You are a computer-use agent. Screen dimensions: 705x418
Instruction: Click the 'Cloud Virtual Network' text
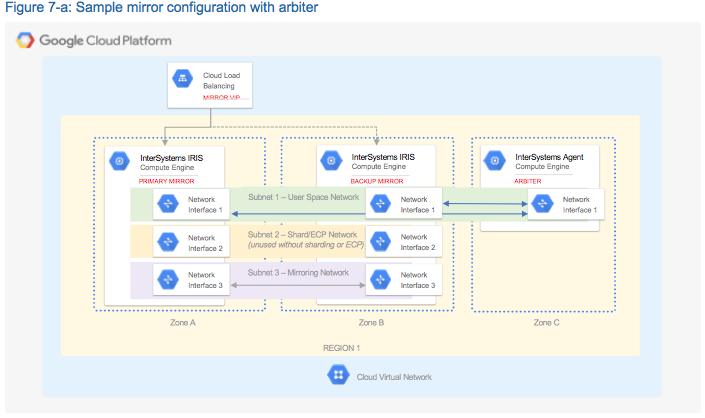point(394,377)
